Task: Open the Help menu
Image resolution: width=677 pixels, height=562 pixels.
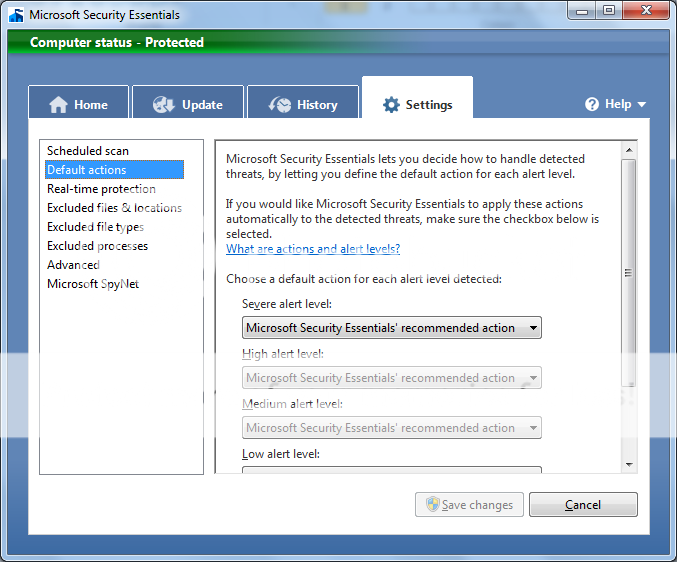Action: coord(616,104)
